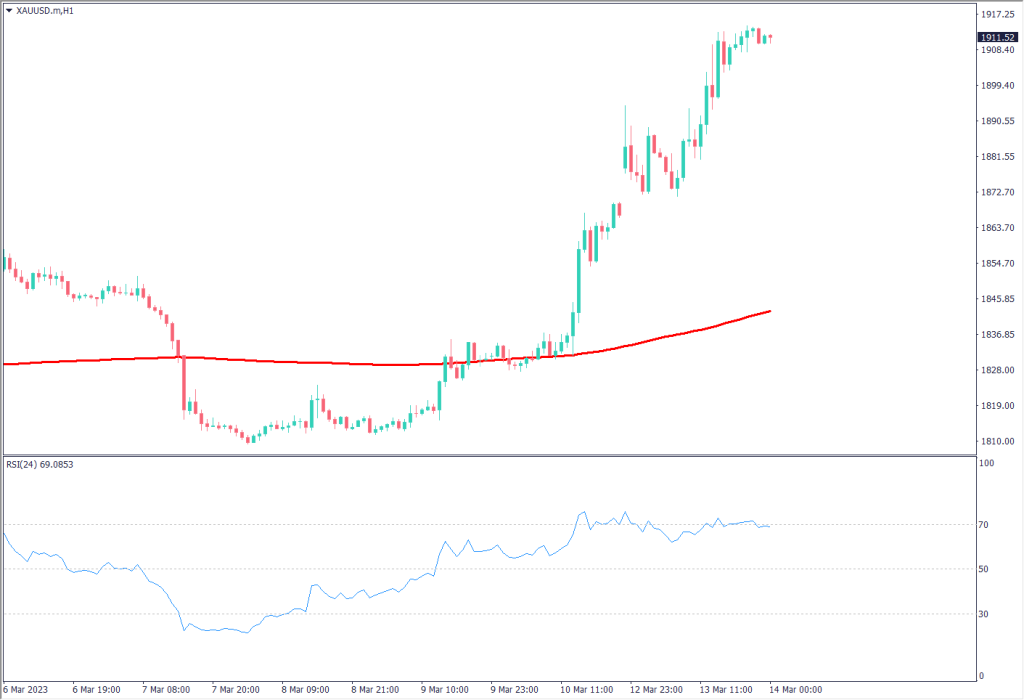
Task: Click the last candlestick on the chart
Action: (770, 39)
